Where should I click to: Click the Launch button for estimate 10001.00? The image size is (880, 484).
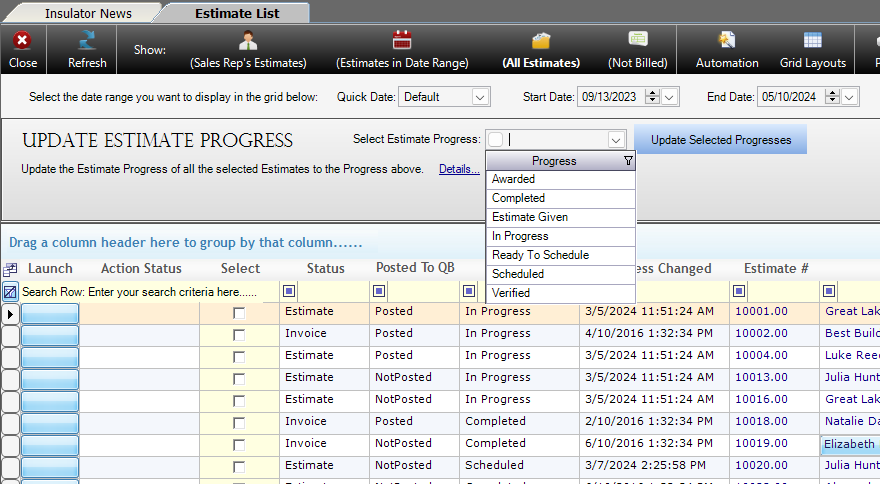point(50,314)
